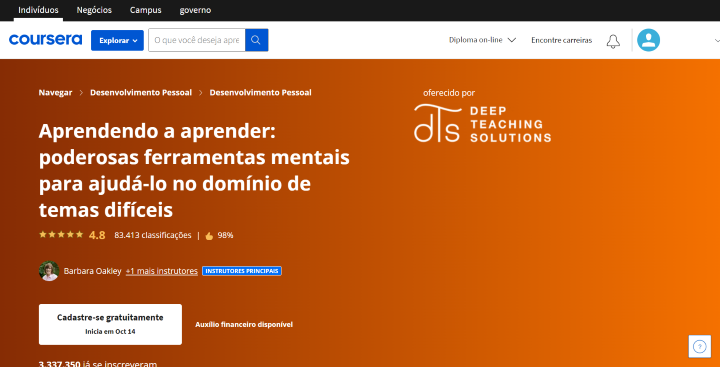Image resolution: width=720 pixels, height=367 pixels.
Task: Click the Encontre carreiras link
Action: pos(562,40)
